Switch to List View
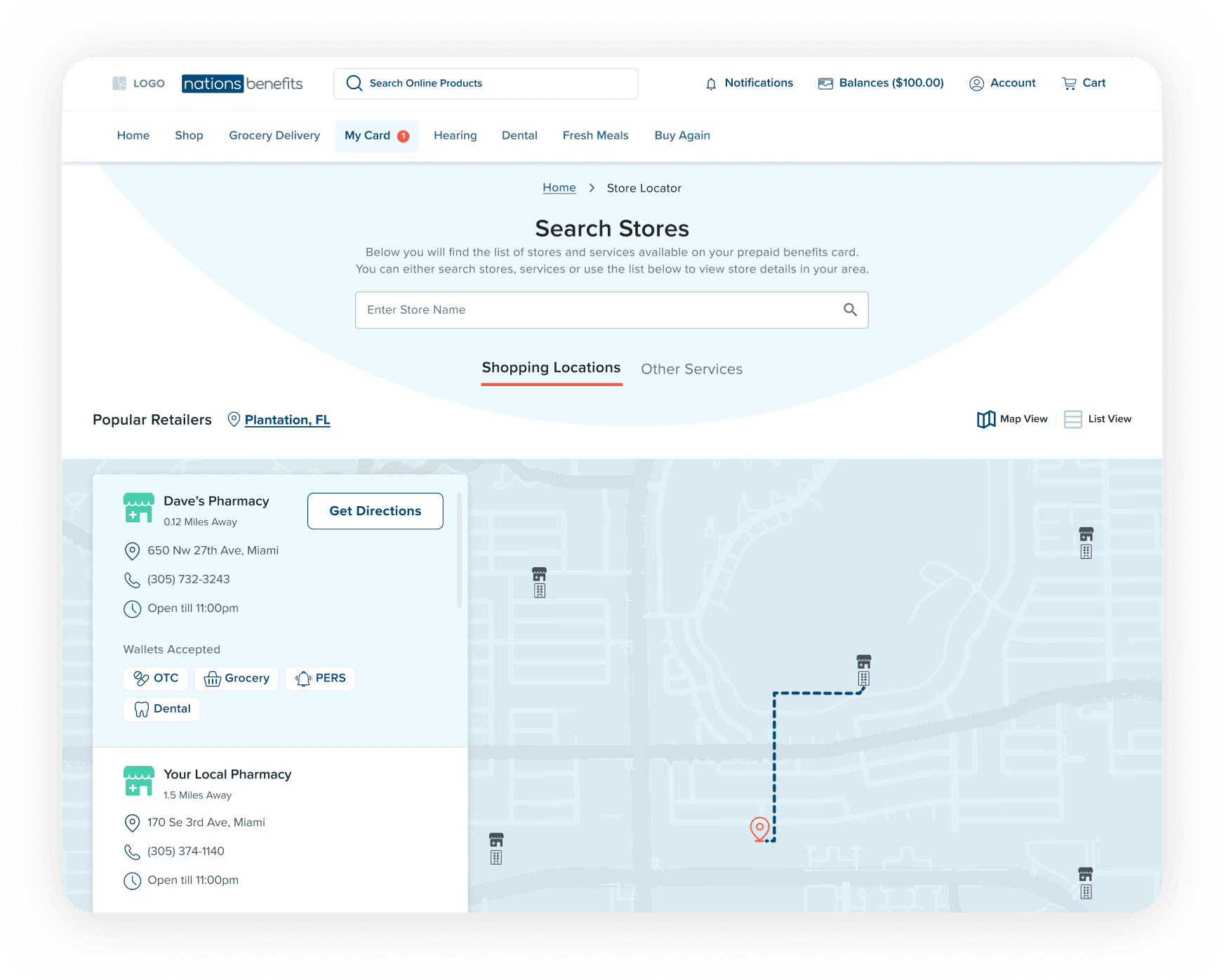This screenshot has height=980, width=1224. coord(1097,419)
